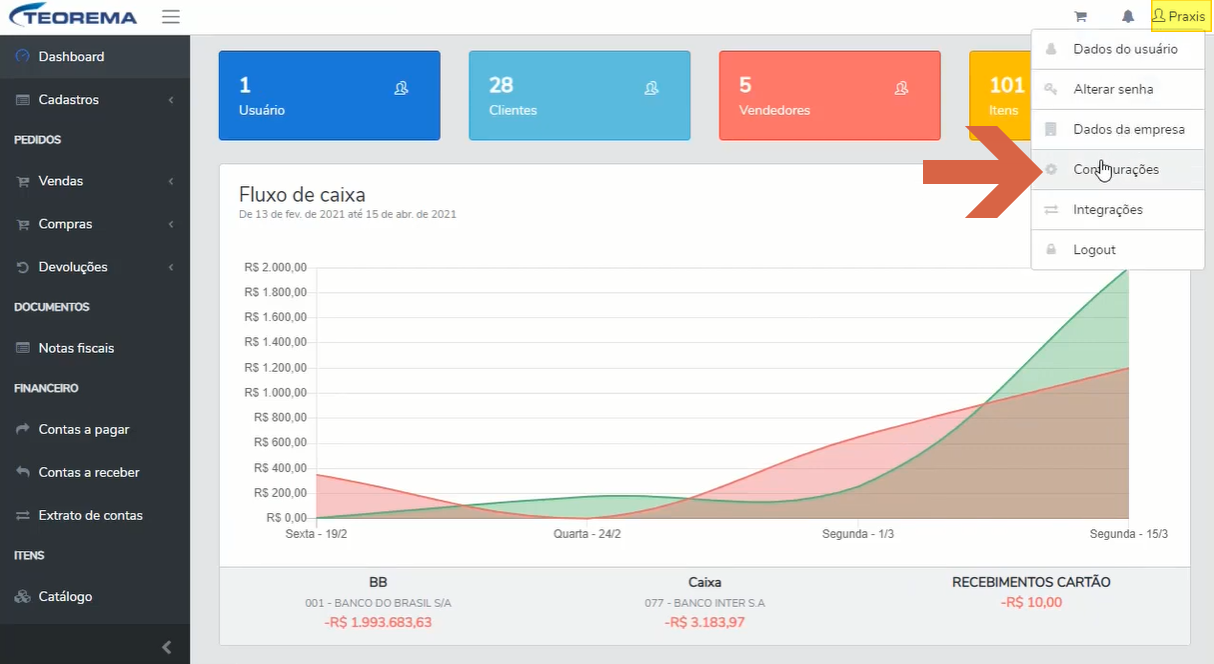Image resolution: width=1214 pixels, height=664 pixels.
Task: Click the 'Quarta - 24/2' axis label
Action: coord(587,534)
